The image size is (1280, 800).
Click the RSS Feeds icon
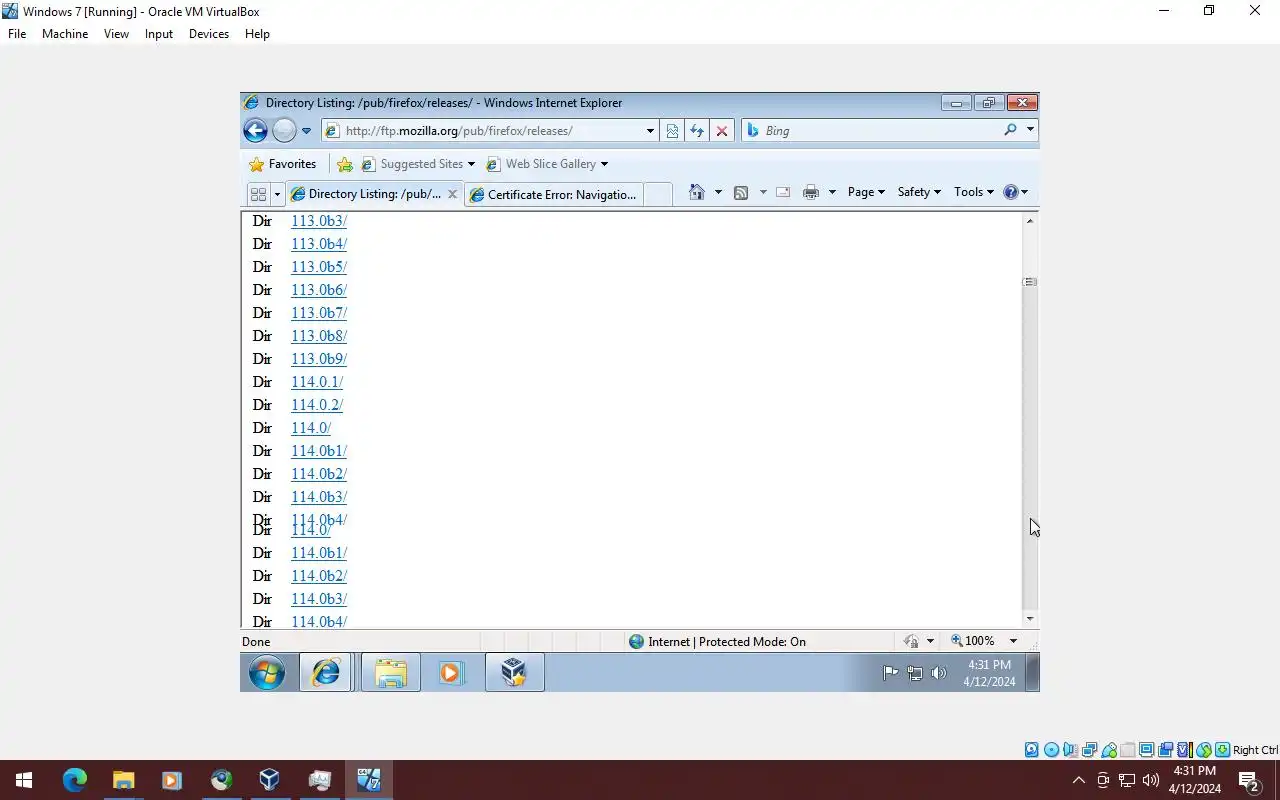pos(741,192)
